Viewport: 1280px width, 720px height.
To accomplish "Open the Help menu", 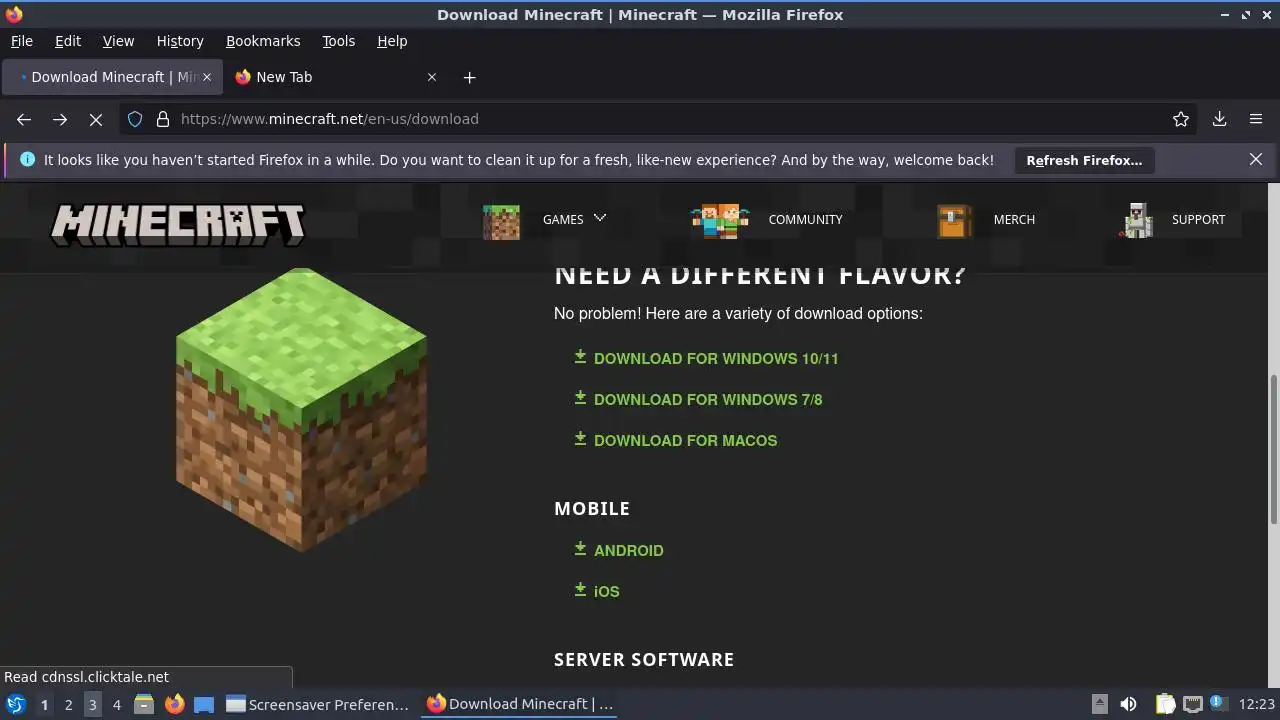I will tap(392, 41).
